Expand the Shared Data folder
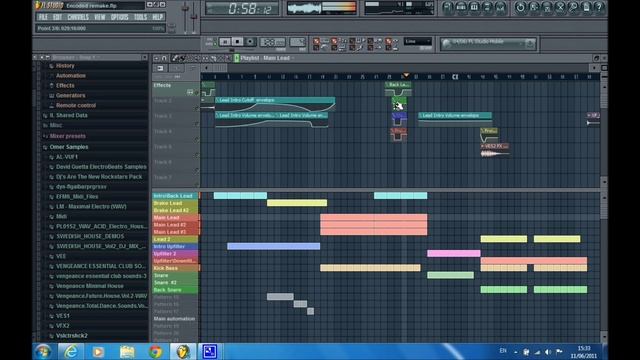 [x=68, y=116]
